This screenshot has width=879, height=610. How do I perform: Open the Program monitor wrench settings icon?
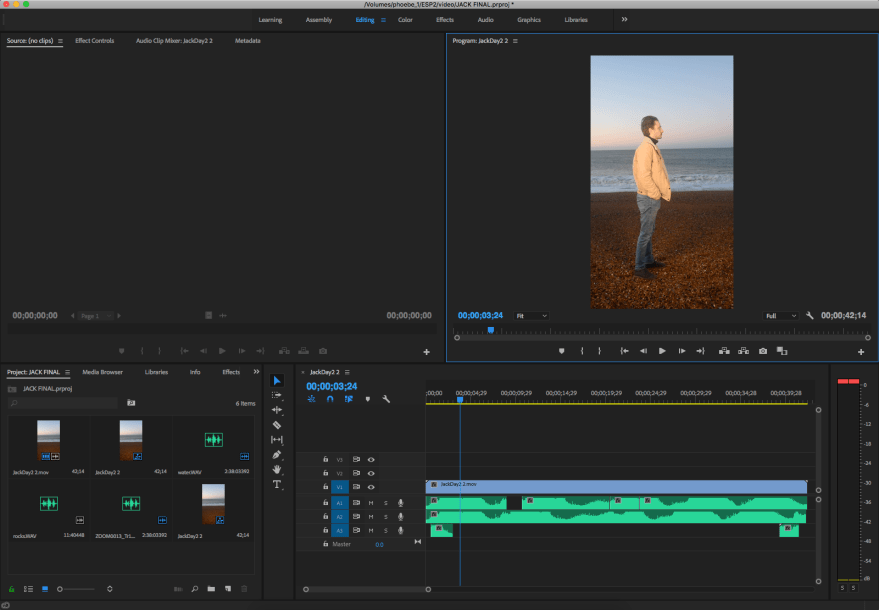pos(810,315)
